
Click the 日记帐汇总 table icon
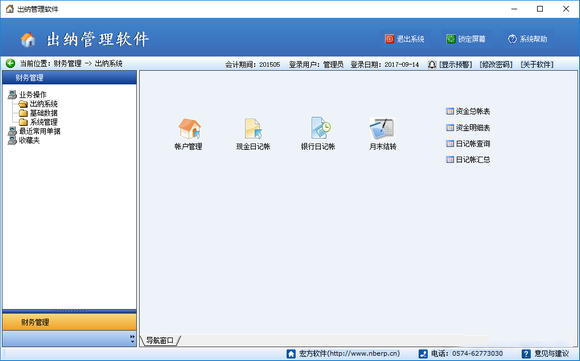[450, 160]
